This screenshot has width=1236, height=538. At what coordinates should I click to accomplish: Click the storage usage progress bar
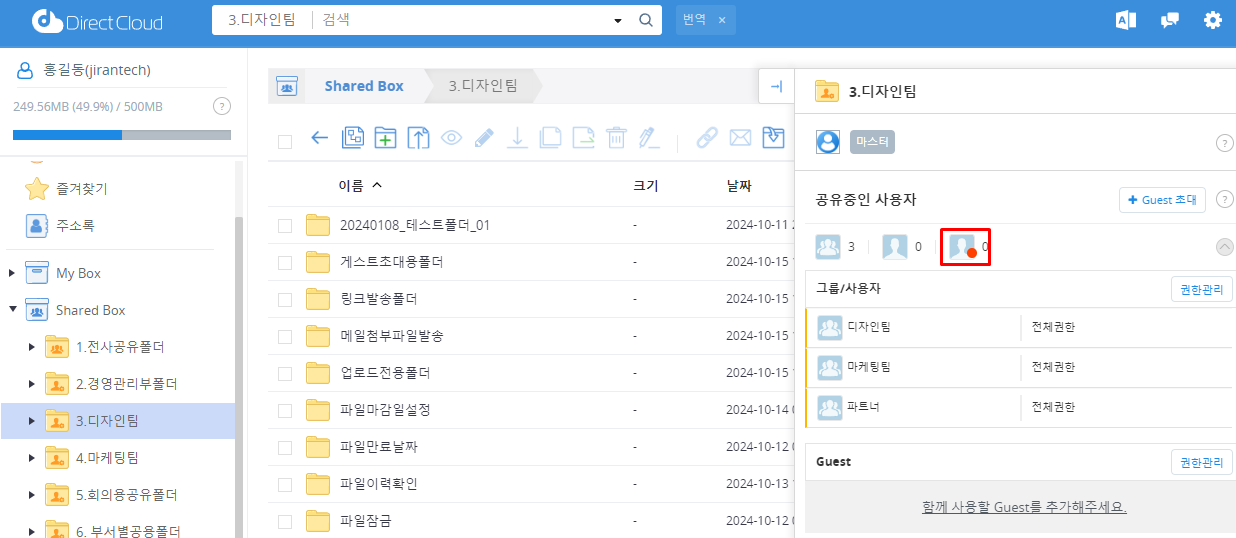coord(122,135)
